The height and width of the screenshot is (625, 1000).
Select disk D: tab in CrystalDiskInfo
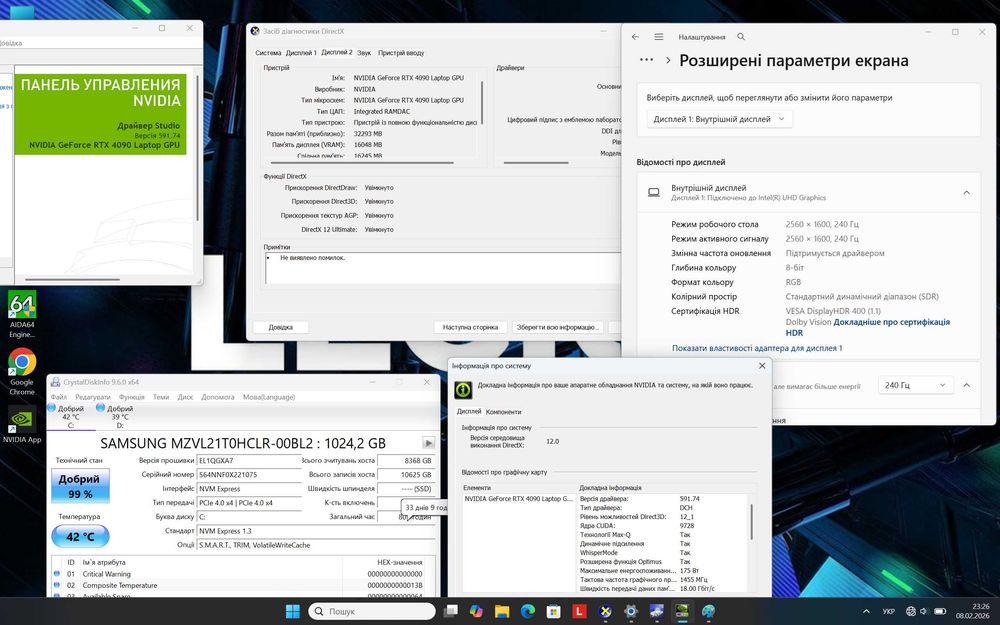(x=119, y=416)
